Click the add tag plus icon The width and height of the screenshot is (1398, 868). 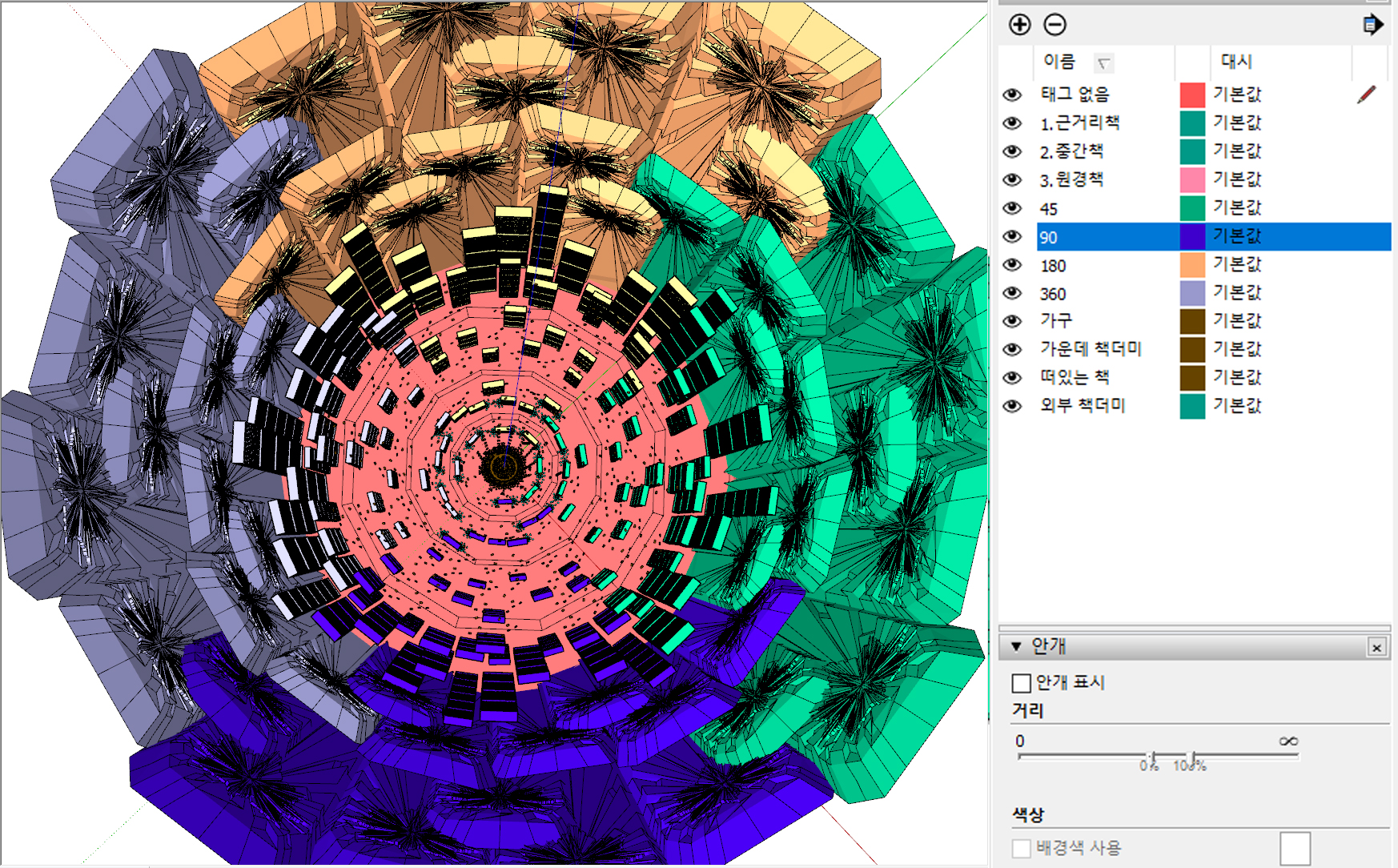point(1019,25)
